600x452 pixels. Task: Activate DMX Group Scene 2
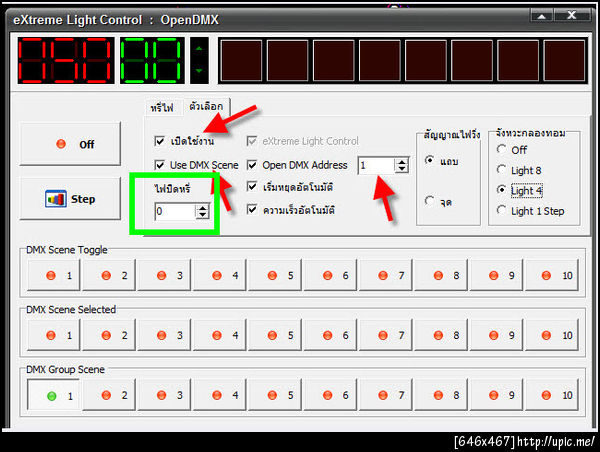[109, 395]
